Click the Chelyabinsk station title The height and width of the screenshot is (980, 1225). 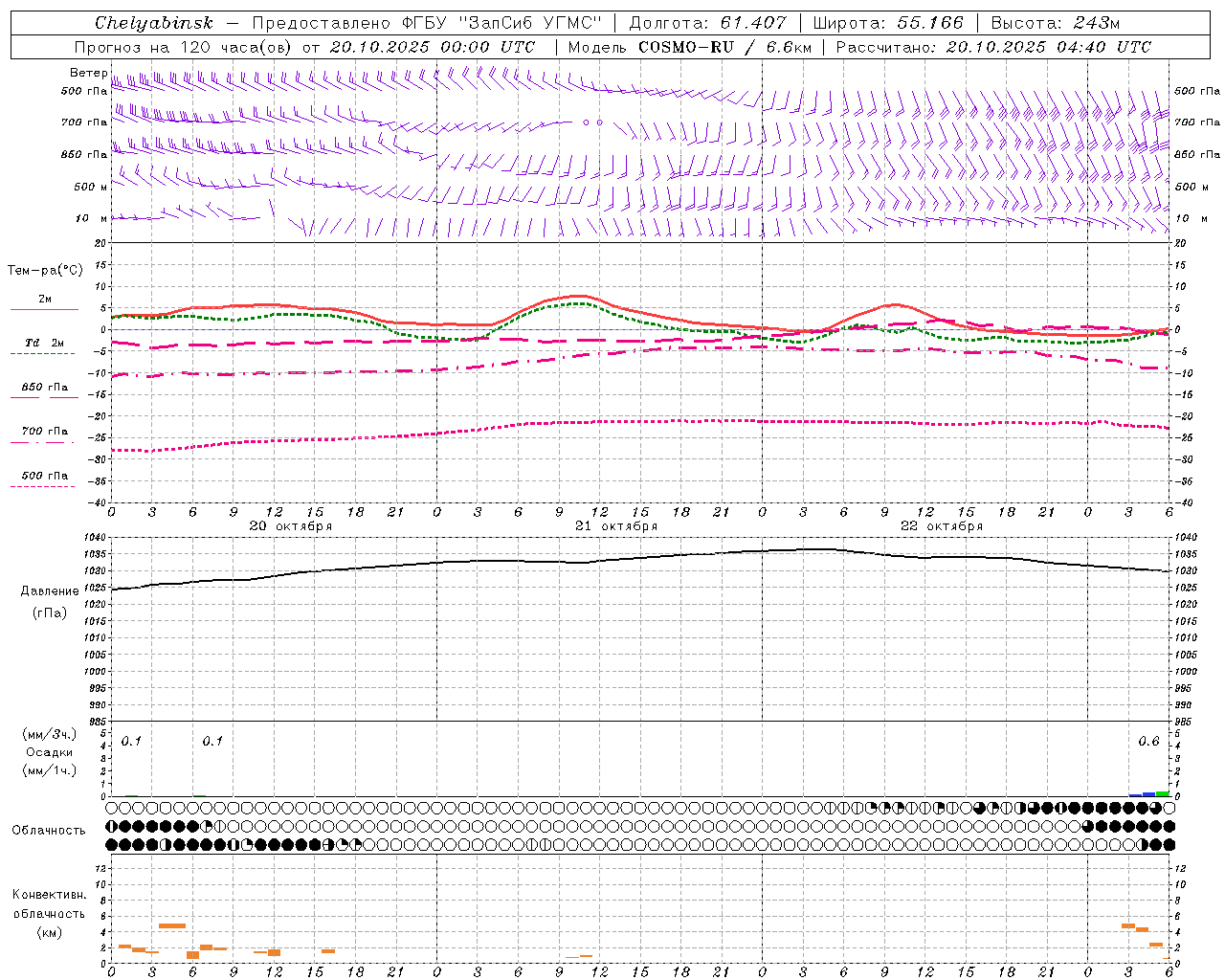pos(154,23)
